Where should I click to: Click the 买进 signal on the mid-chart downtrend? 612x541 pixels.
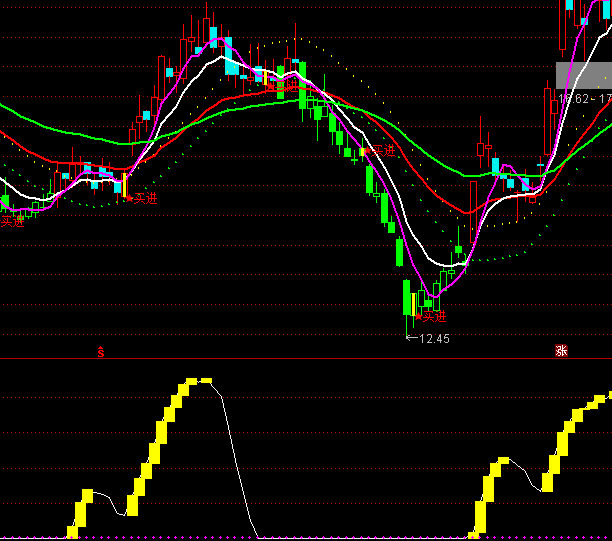382,150
